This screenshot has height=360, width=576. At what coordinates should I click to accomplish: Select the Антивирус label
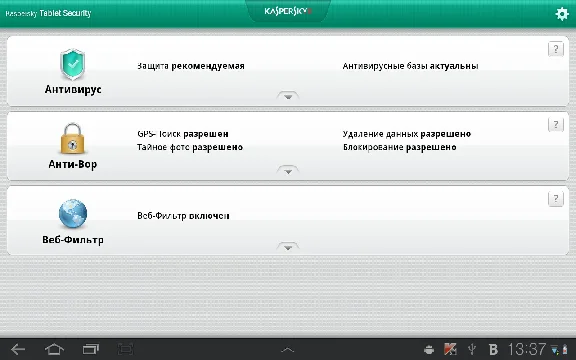click(73, 89)
